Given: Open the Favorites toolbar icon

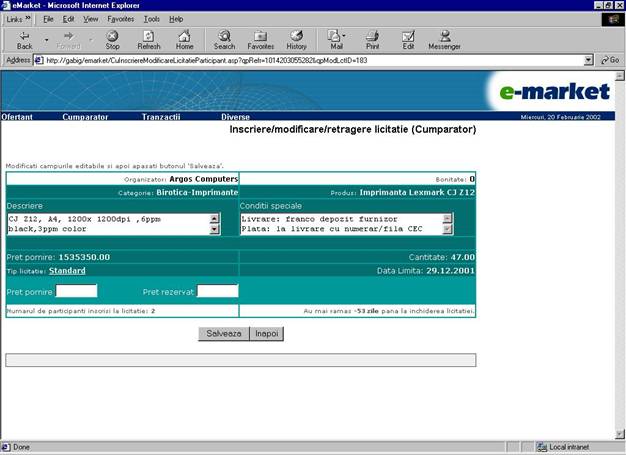Looking at the screenshot, I should tap(260, 39).
